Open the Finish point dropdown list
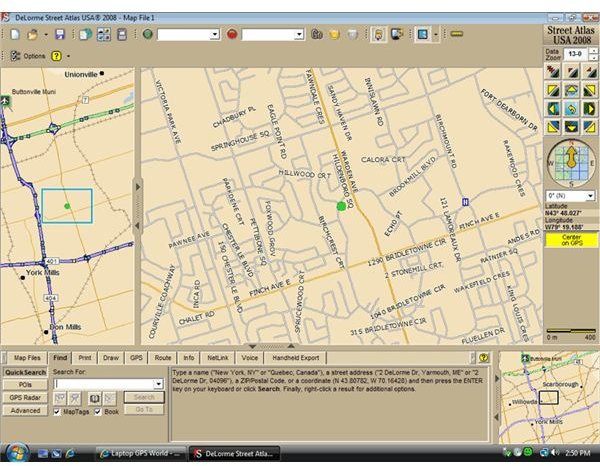 299,35
